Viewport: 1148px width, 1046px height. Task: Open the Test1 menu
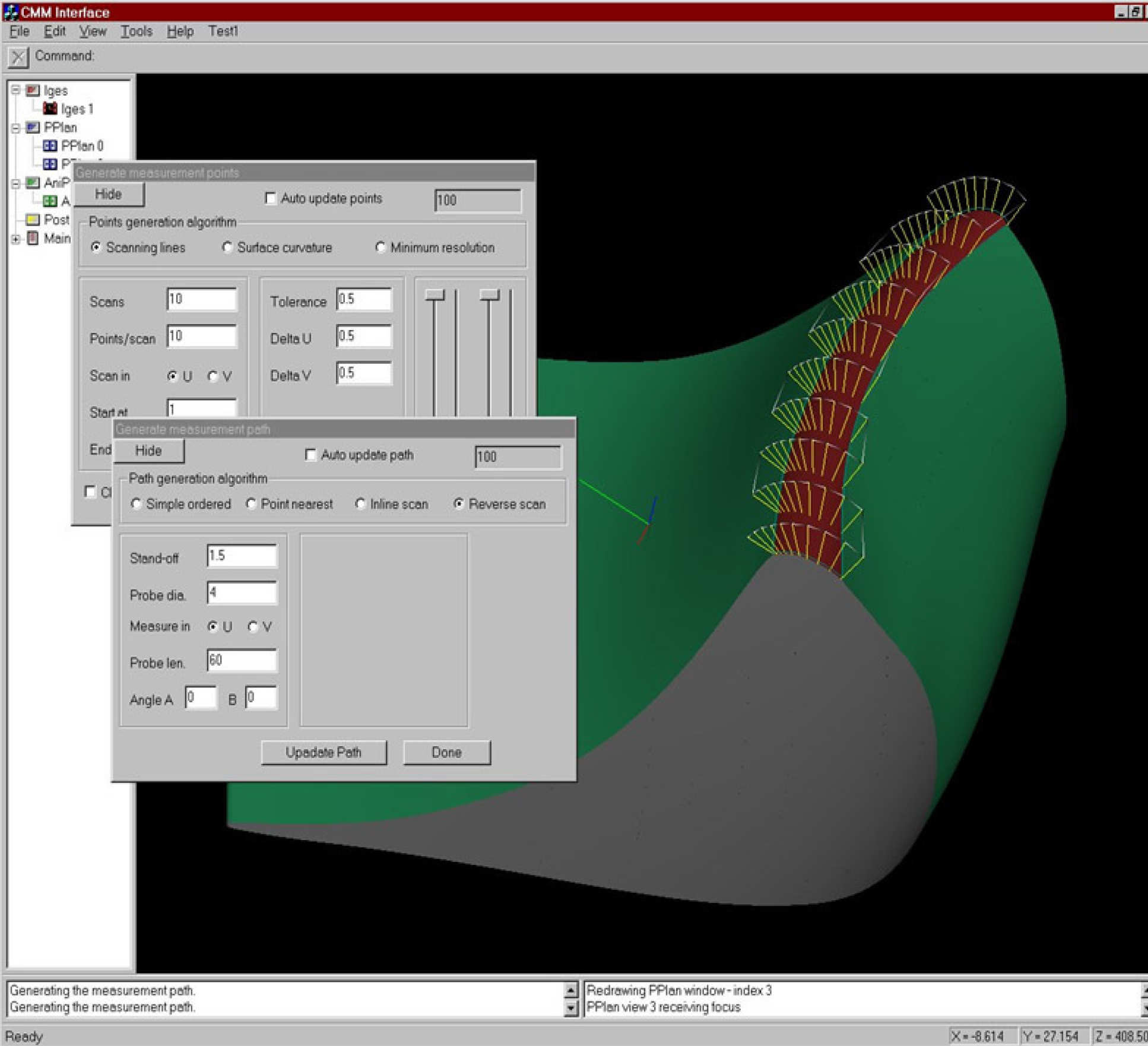pos(223,31)
